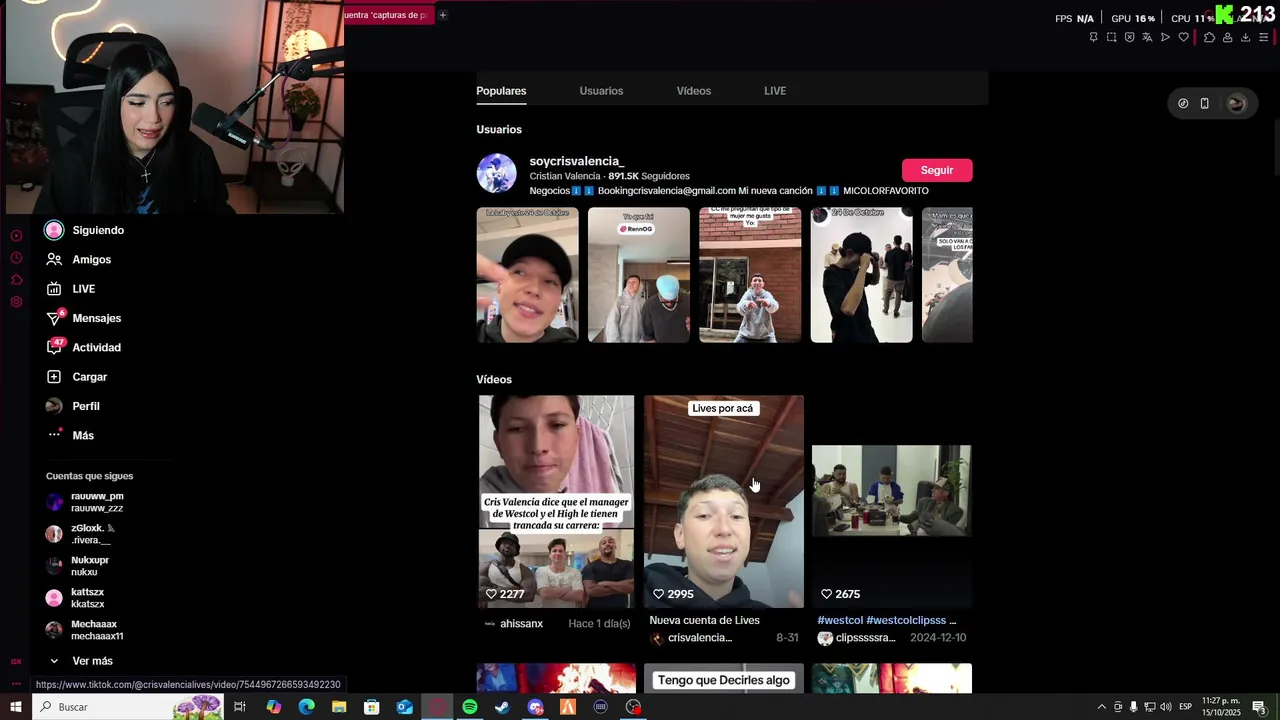Open the RennOG video thumbnail
The width and height of the screenshot is (1280, 720).
pos(639,275)
